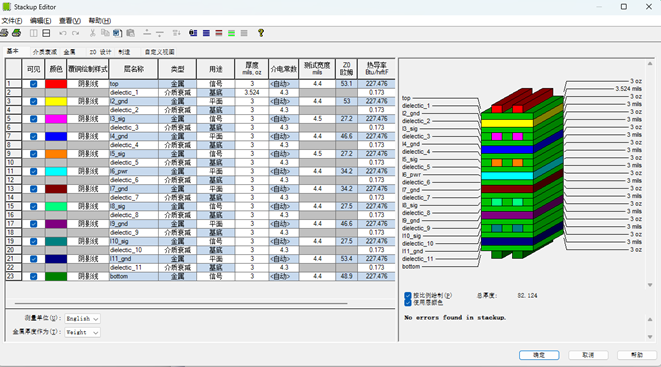This screenshot has height=367, width=661.
Task: Click the 层名称 column header
Action: tap(134, 69)
